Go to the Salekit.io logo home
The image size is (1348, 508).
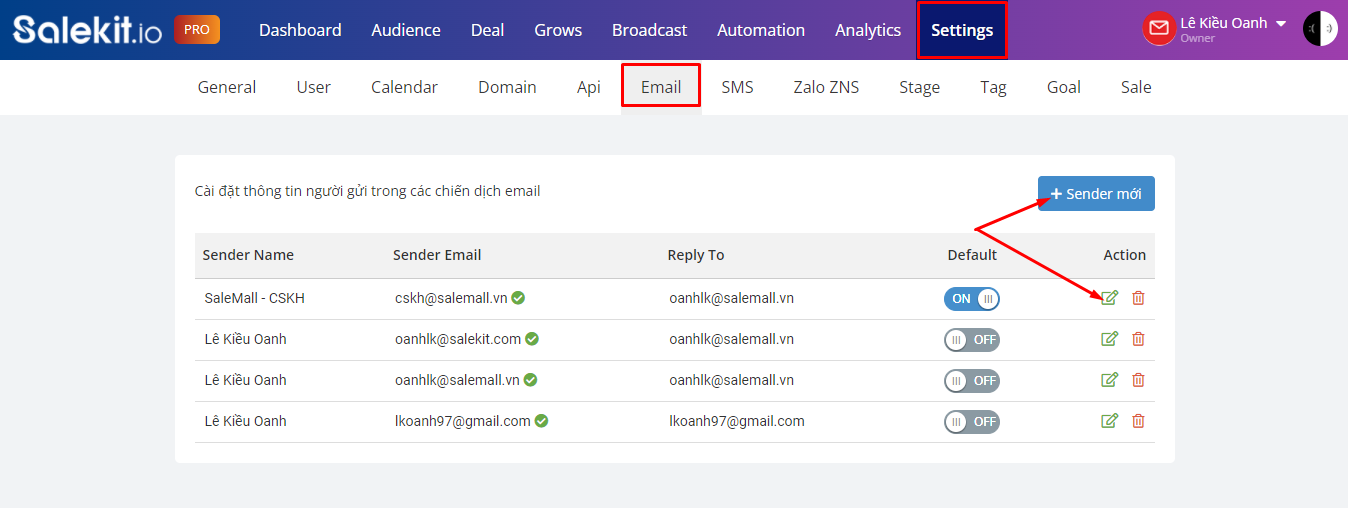point(87,30)
